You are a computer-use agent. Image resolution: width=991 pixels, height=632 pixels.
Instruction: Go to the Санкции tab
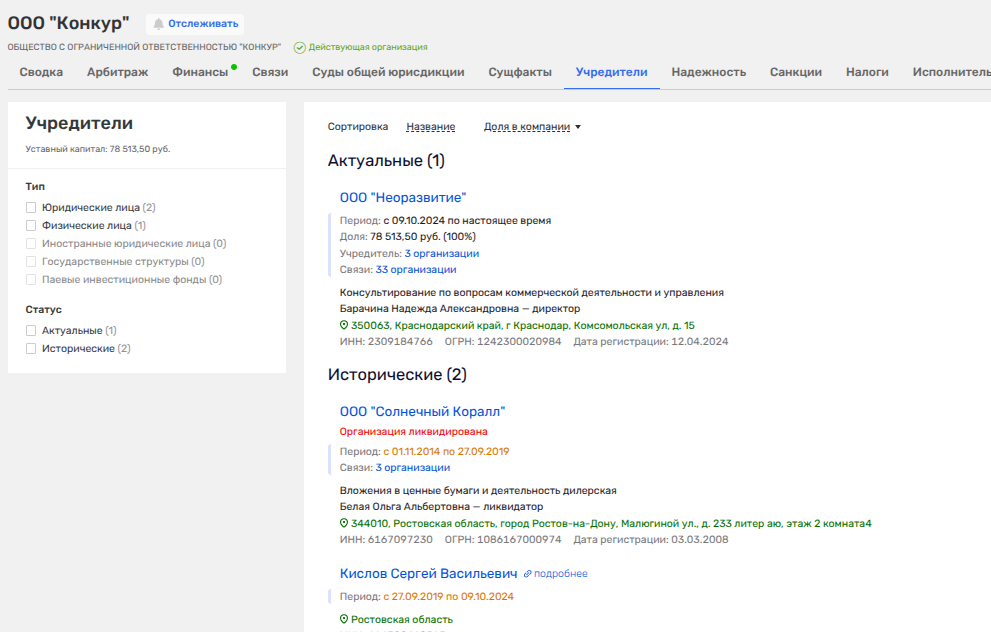click(795, 72)
